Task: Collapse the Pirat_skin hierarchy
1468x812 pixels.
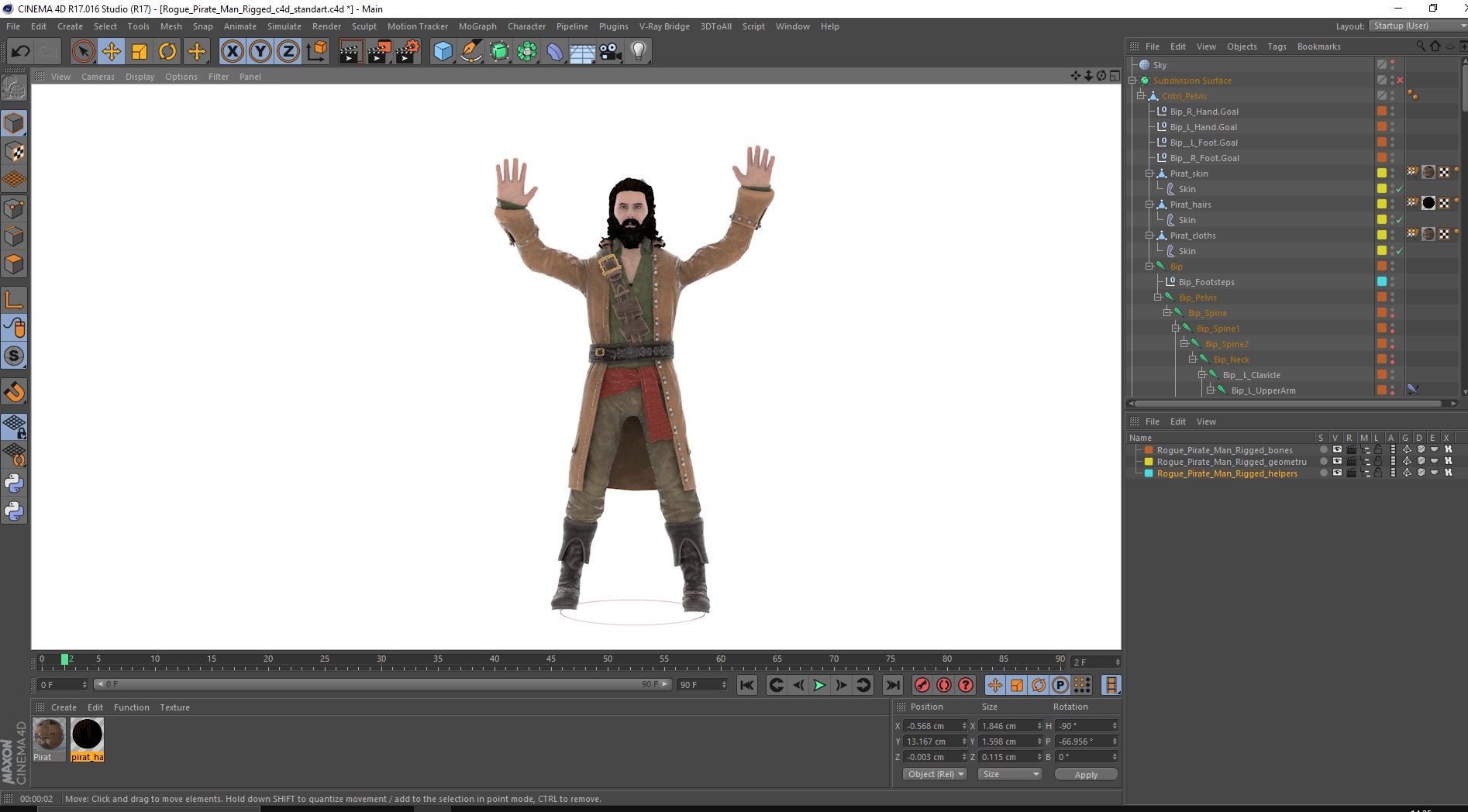Action: [x=1149, y=174]
